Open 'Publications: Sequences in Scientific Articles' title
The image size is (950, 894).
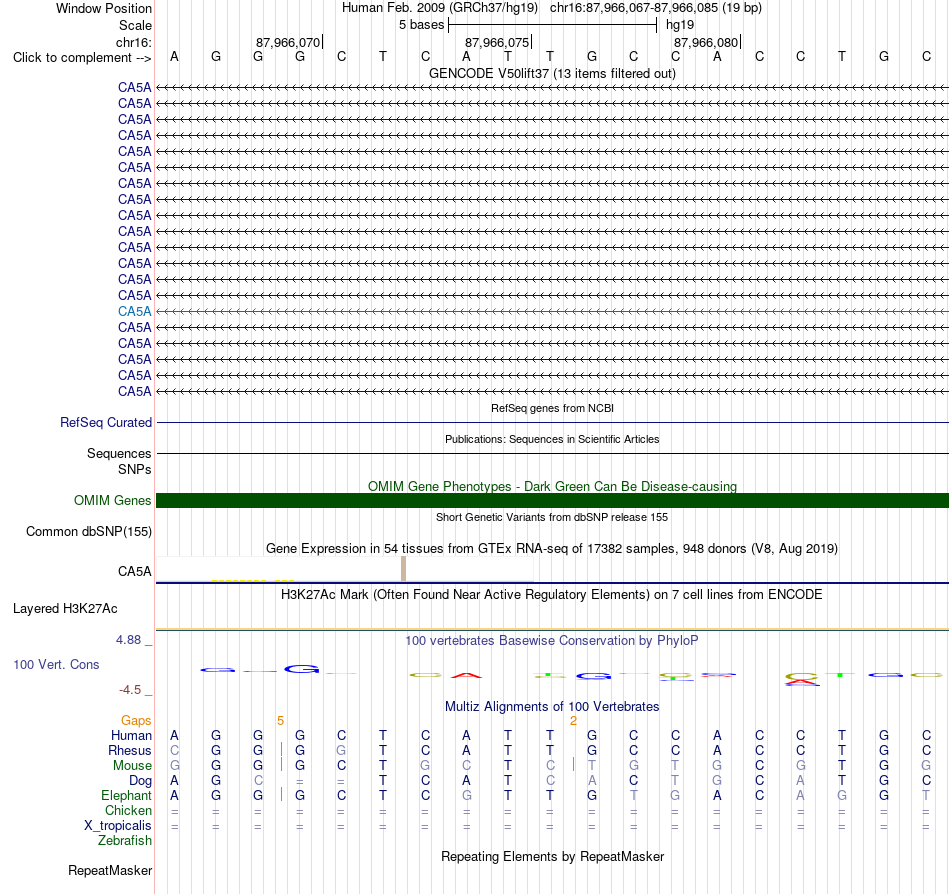point(552,439)
